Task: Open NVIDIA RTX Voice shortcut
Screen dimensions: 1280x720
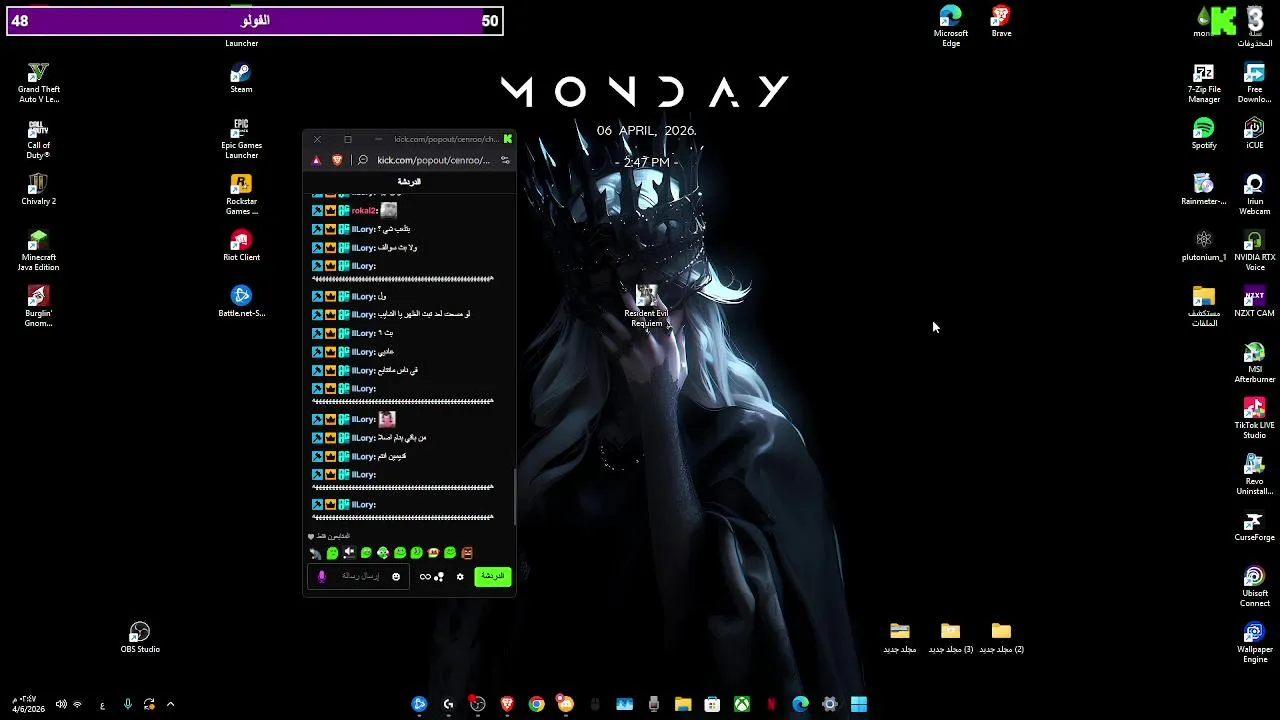Action: (x=1254, y=251)
